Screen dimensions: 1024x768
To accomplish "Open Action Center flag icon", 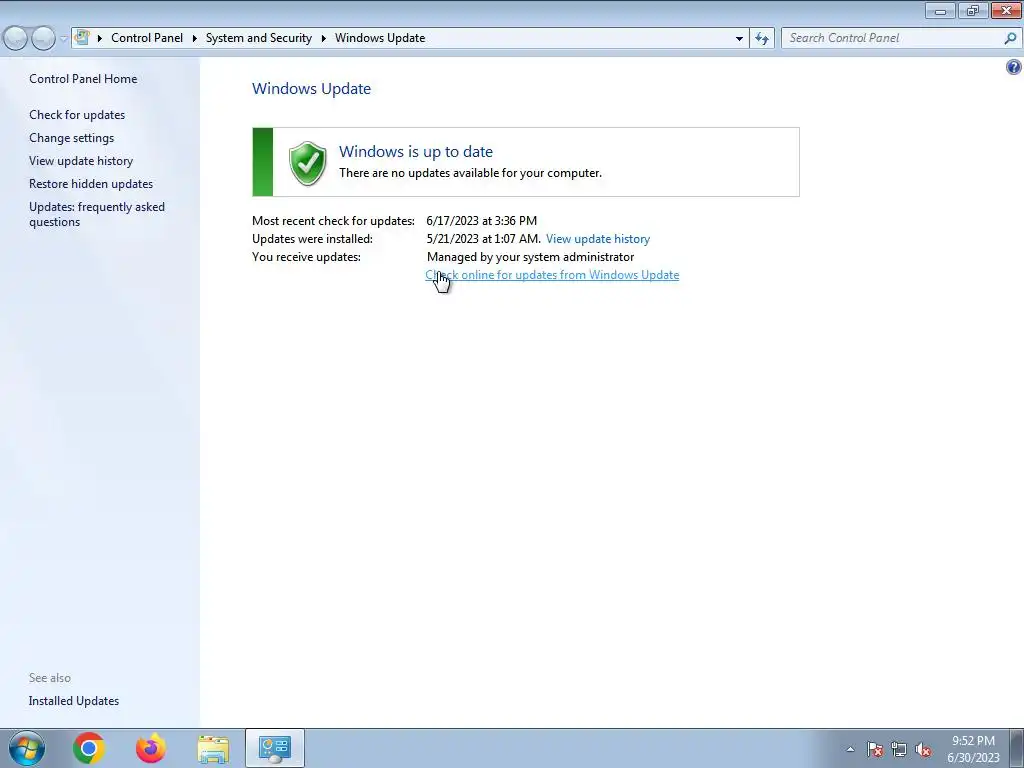I will pos(874,749).
